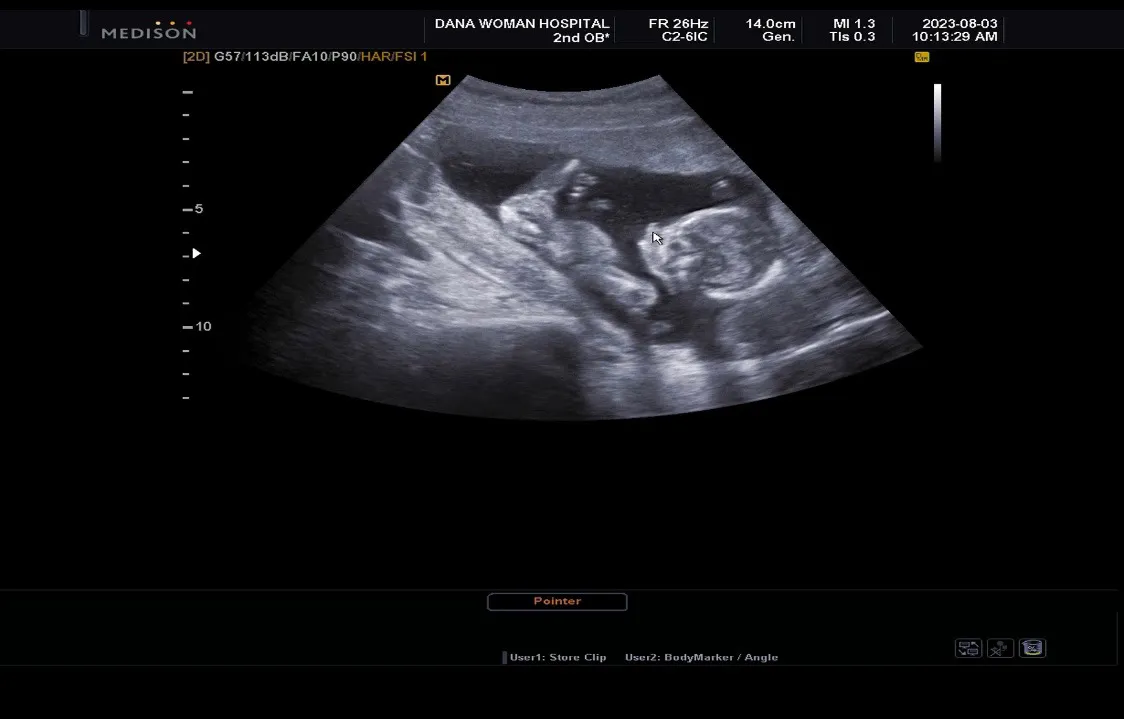Click the orange M probe orientation marker
The height and width of the screenshot is (719, 1124).
pyautogui.click(x=443, y=80)
